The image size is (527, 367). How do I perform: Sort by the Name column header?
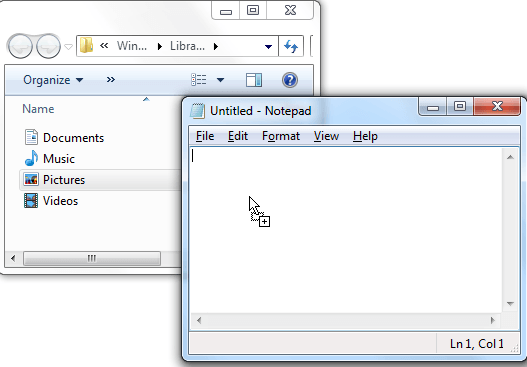38,109
